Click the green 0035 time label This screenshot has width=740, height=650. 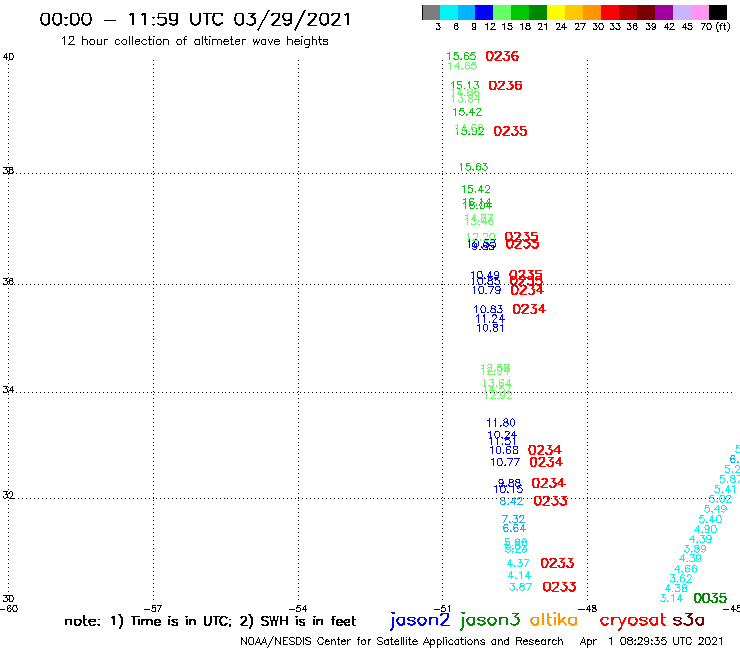(710, 599)
